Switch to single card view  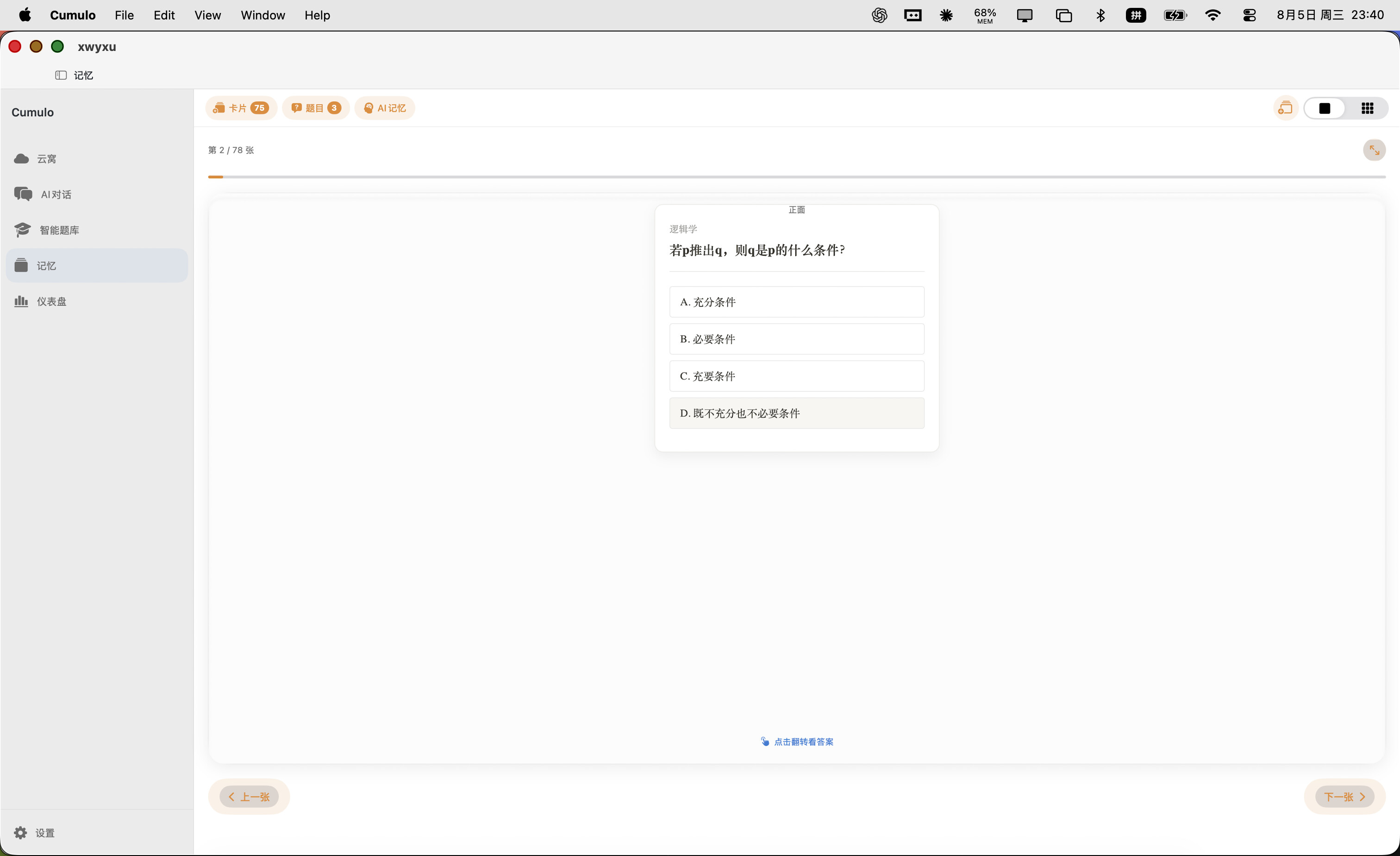pos(1325,108)
